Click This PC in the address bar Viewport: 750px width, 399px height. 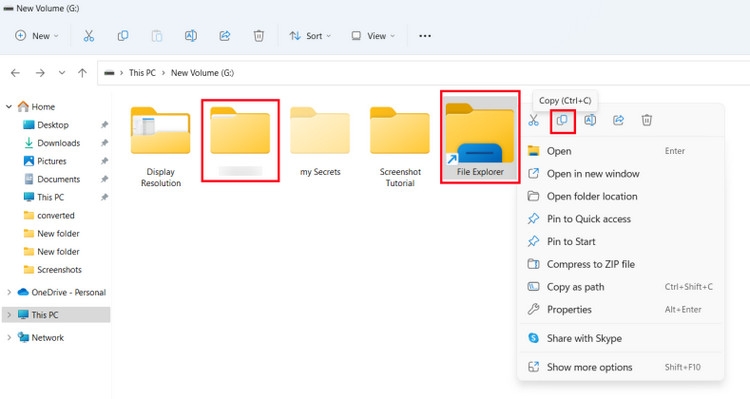142,73
